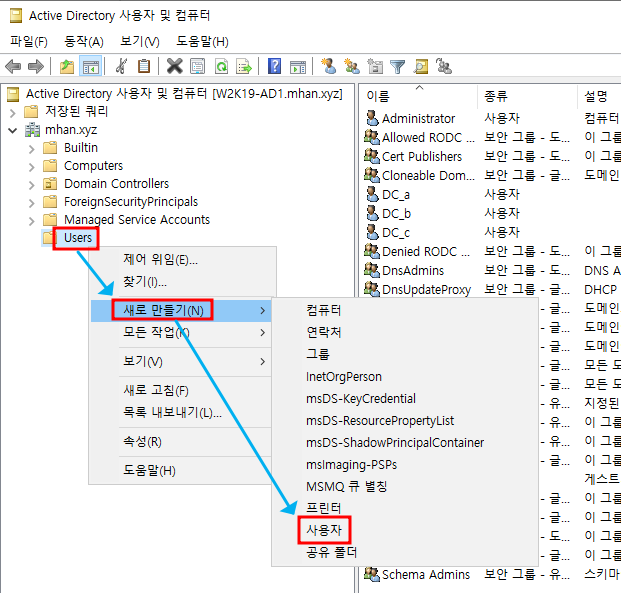
Task: Select 공유 폴더 in New submenu
Action: 405,552
